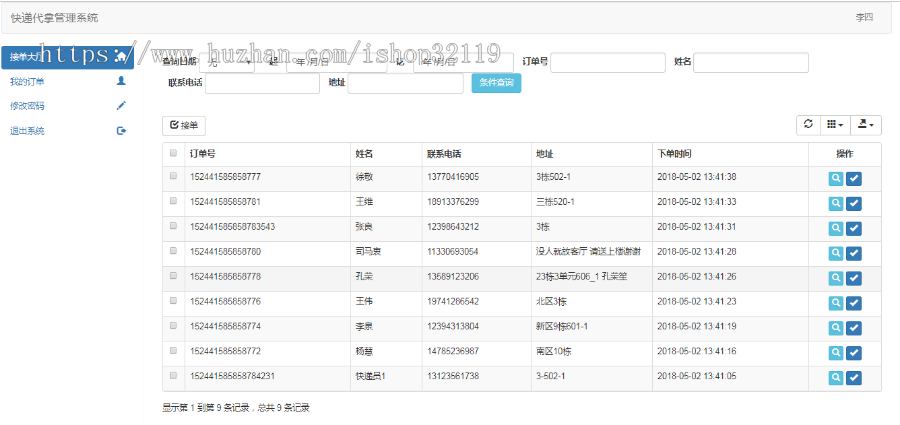Accept the order from 徐敬
The height and width of the screenshot is (425, 900).
click(x=854, y=179)
